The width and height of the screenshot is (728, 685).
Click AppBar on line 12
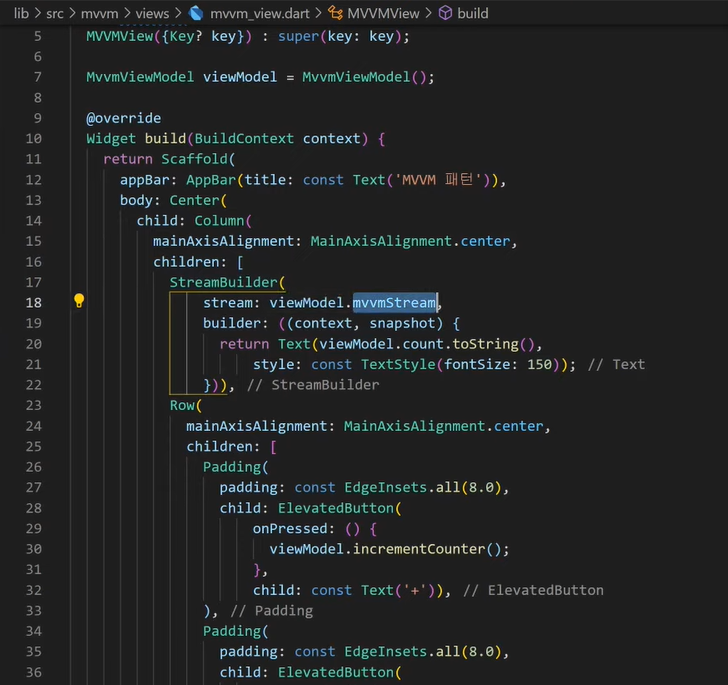pos(211,180)
